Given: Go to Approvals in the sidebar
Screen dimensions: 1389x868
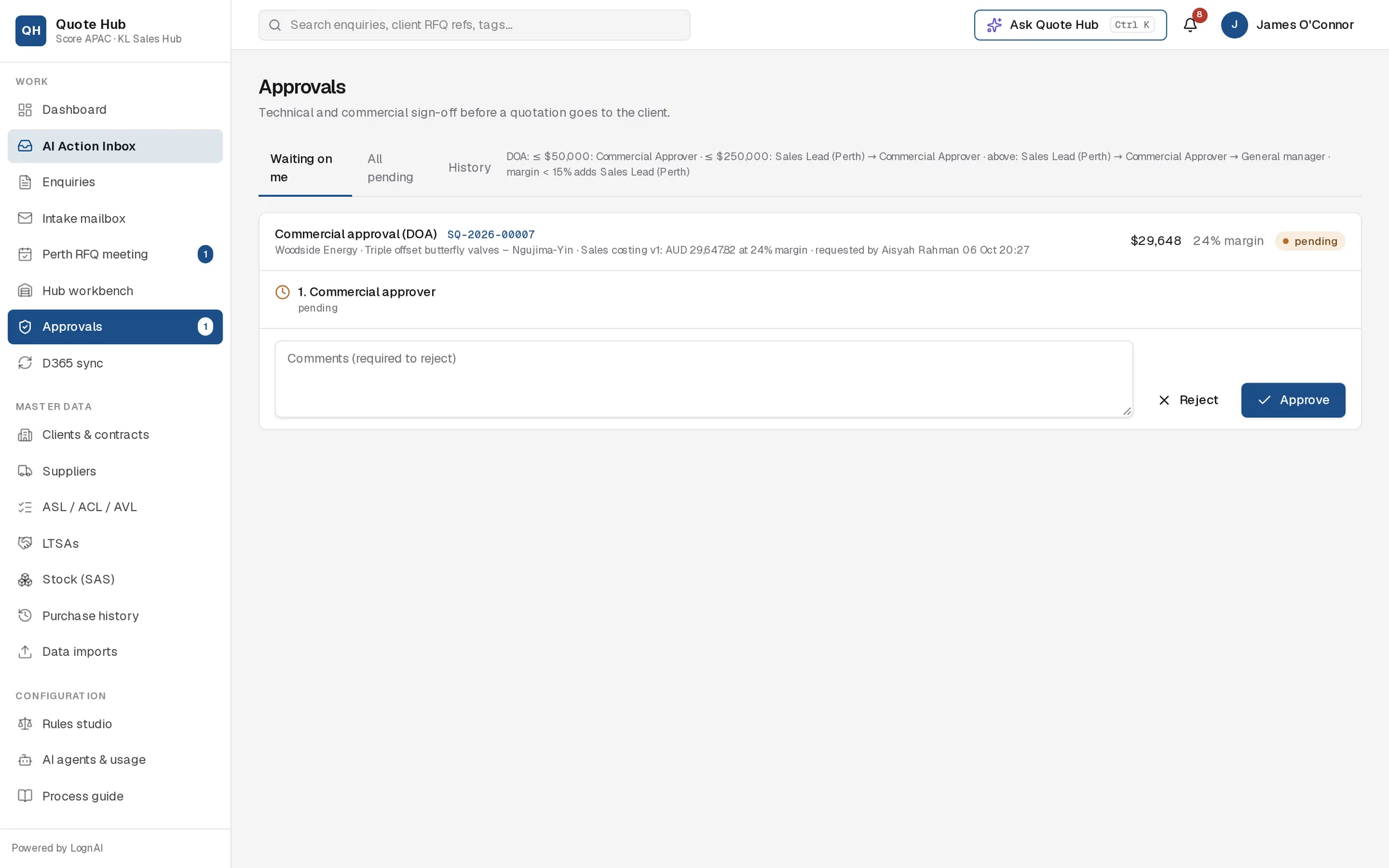Looking at the screenshot, I should [x=115, y=327].
